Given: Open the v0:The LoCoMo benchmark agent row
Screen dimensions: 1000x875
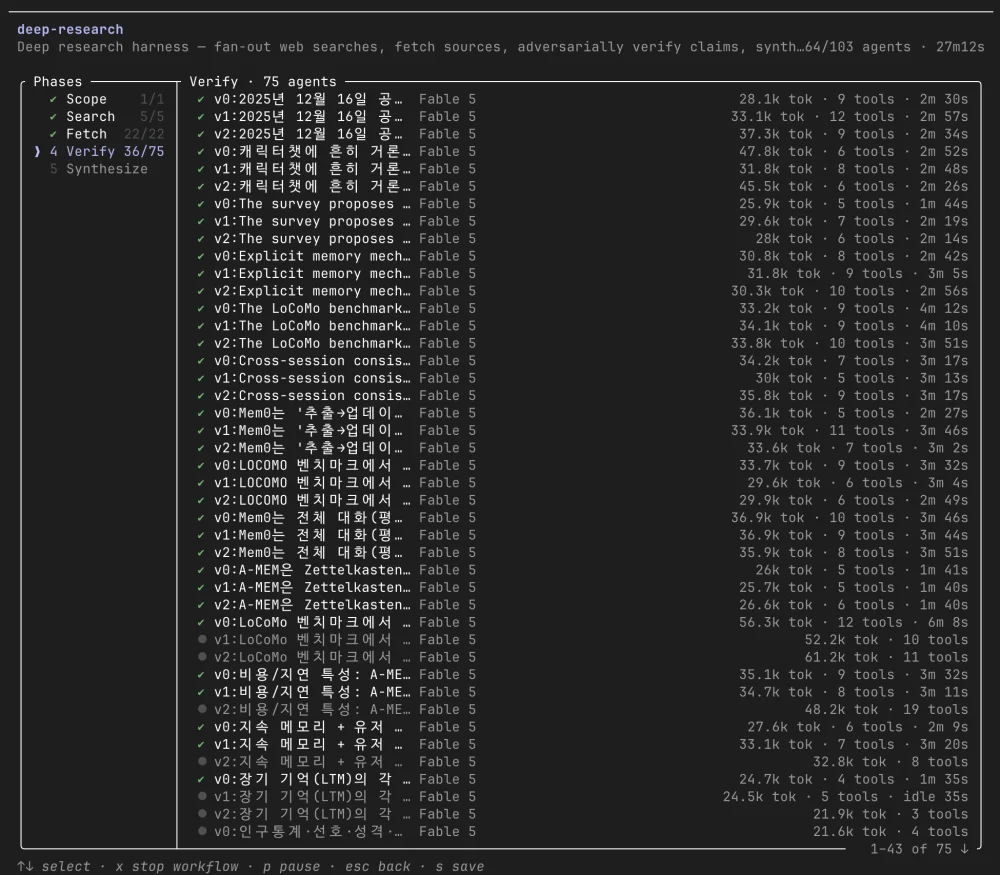Looking at the screenshot, I should click(582, 309).
